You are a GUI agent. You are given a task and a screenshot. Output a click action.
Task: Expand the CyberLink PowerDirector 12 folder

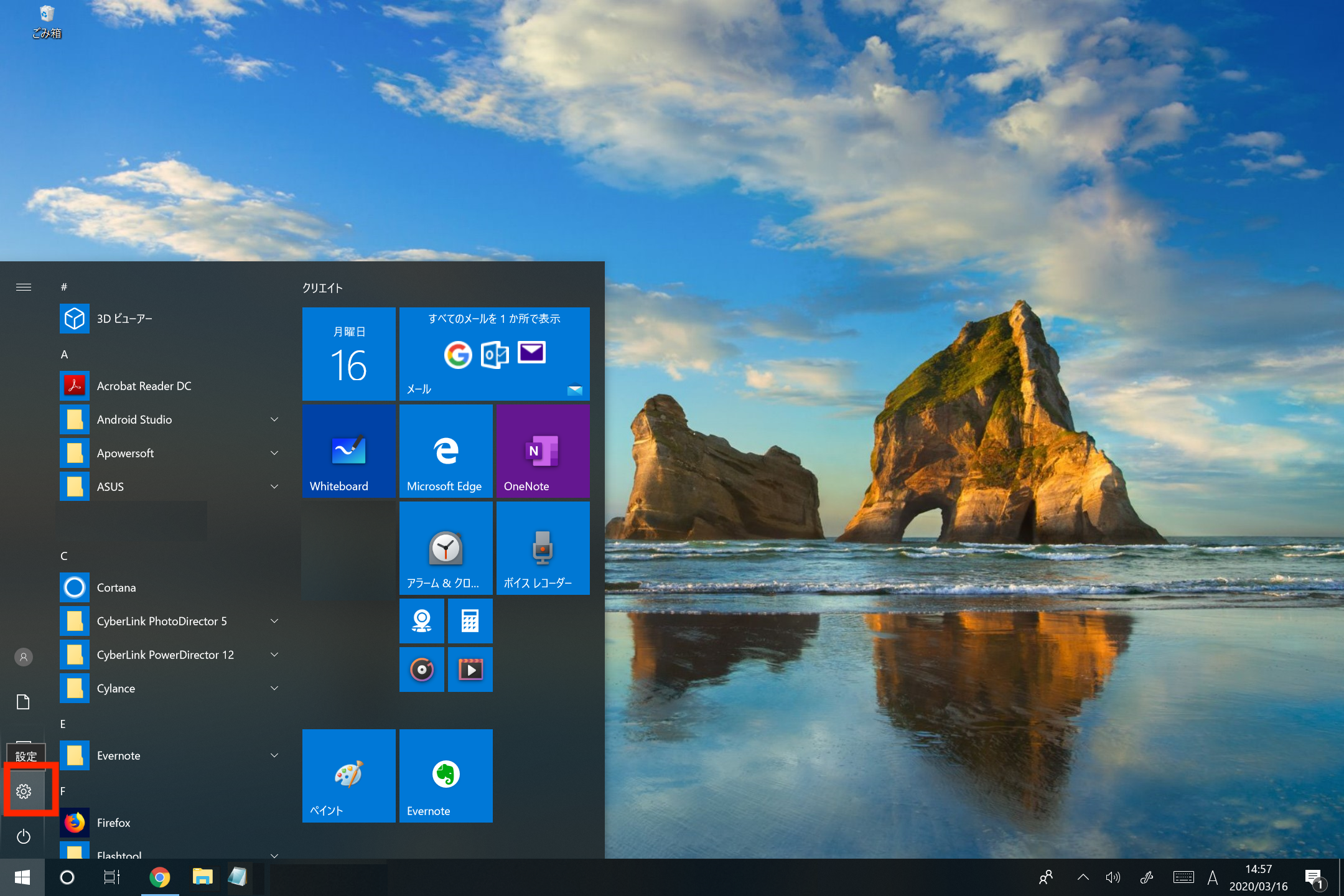(274, 655)
